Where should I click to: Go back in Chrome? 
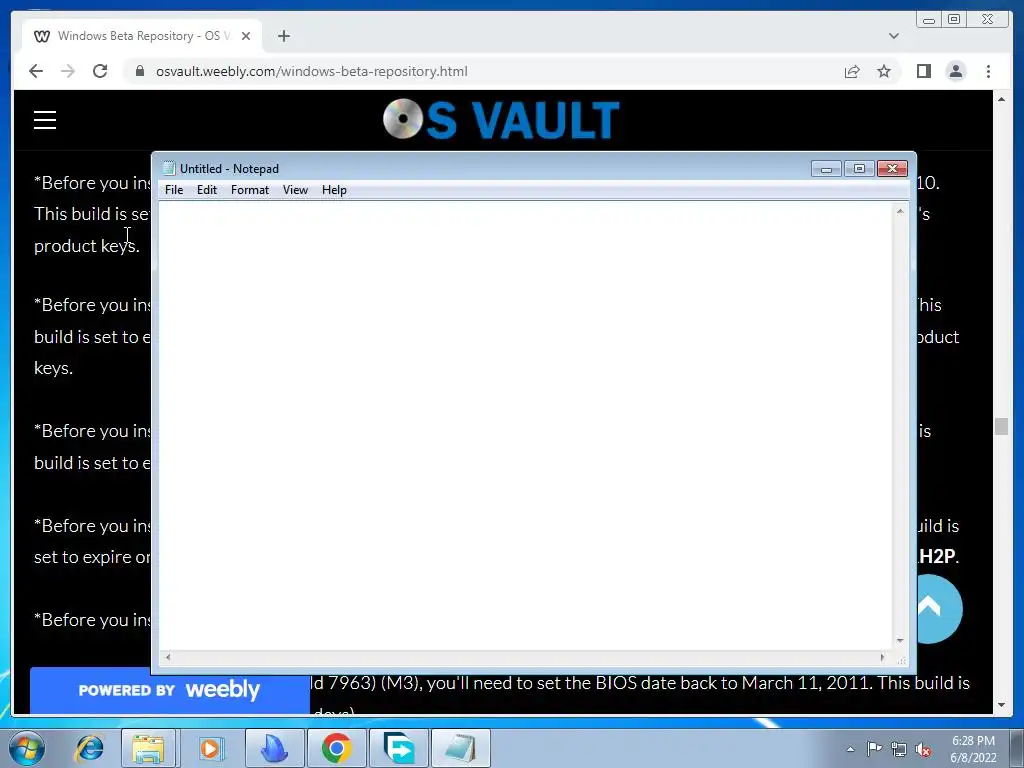click(x=36, y=71)
